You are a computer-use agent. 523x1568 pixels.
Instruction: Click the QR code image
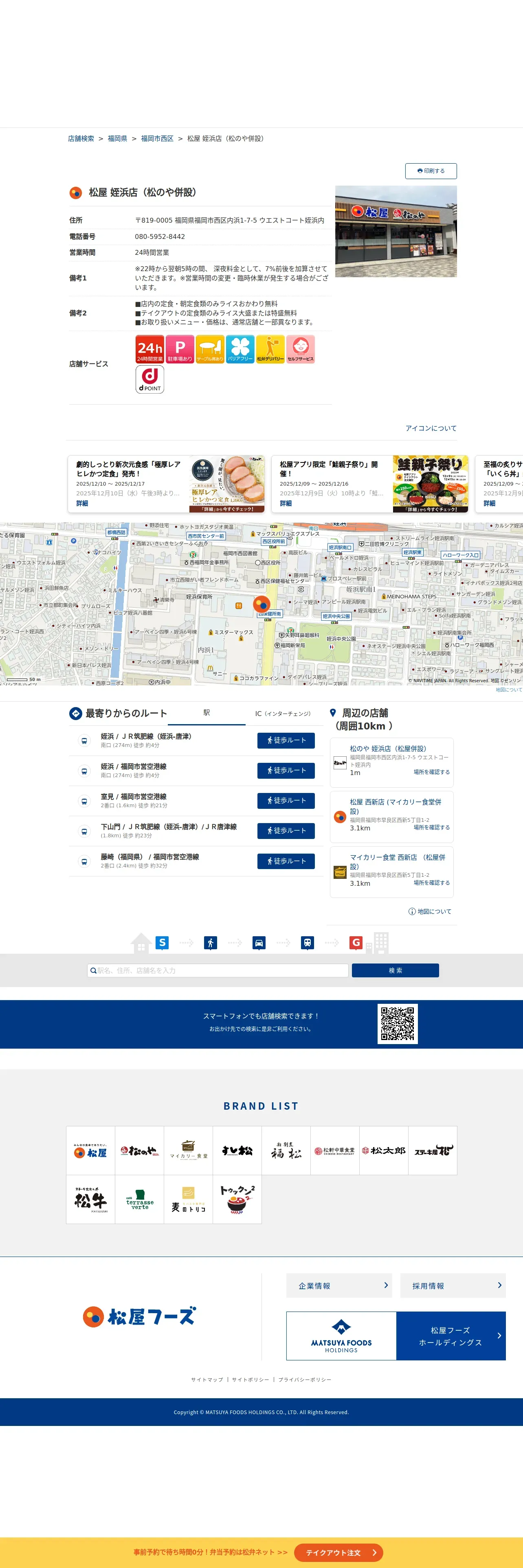point(398,1024)
